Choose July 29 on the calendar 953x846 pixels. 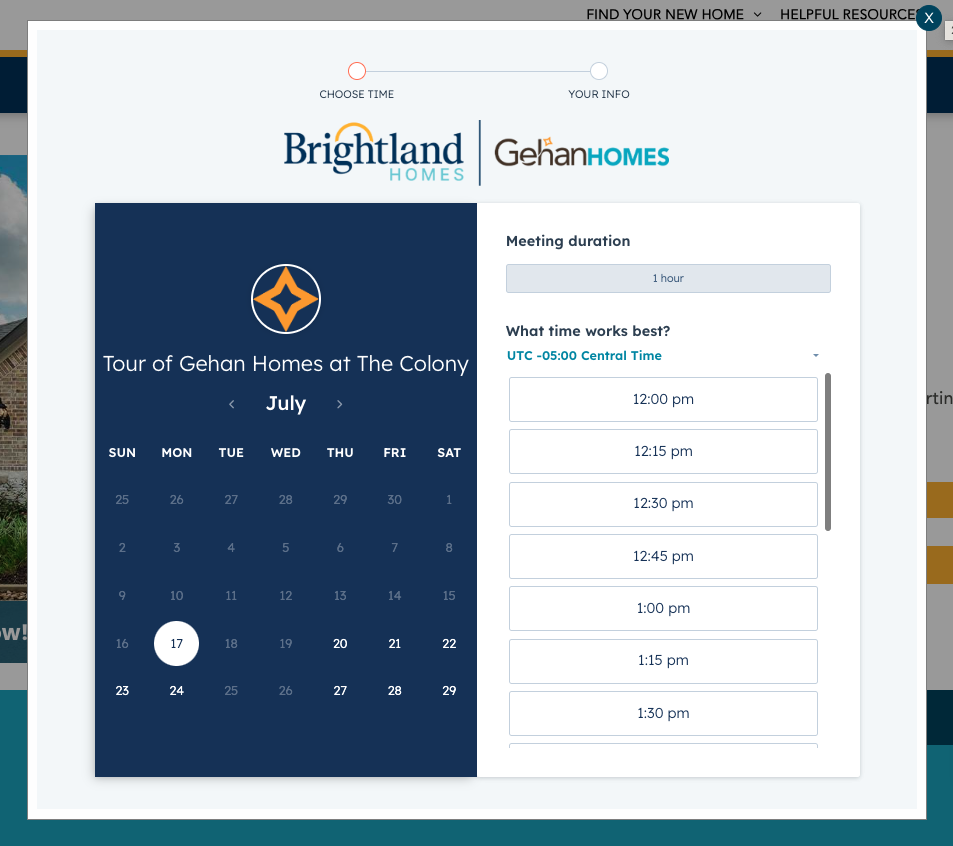tap(449, 691)
